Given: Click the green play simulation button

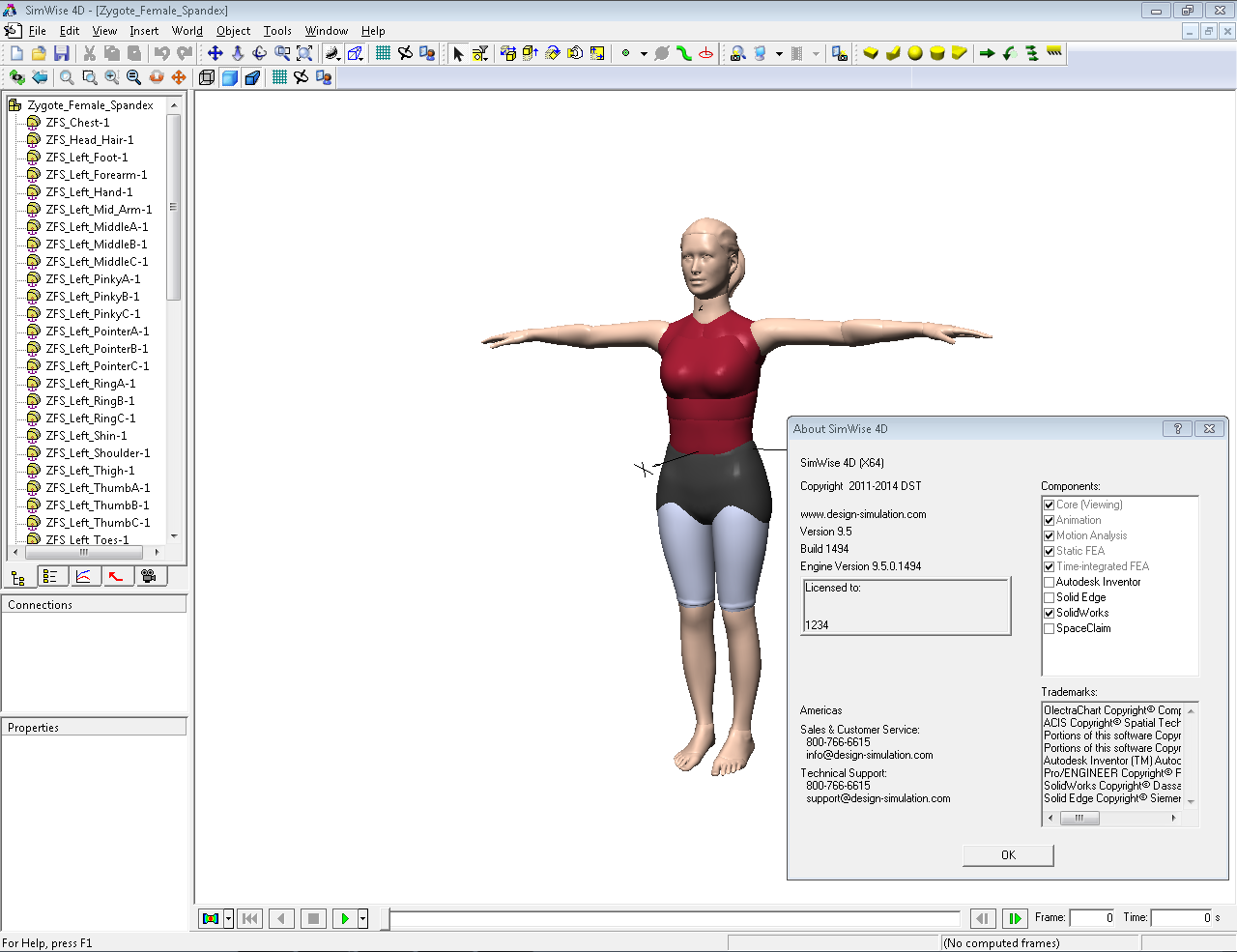Looking at the screenshot, I should pyautogui.click(x=344, y=918).
